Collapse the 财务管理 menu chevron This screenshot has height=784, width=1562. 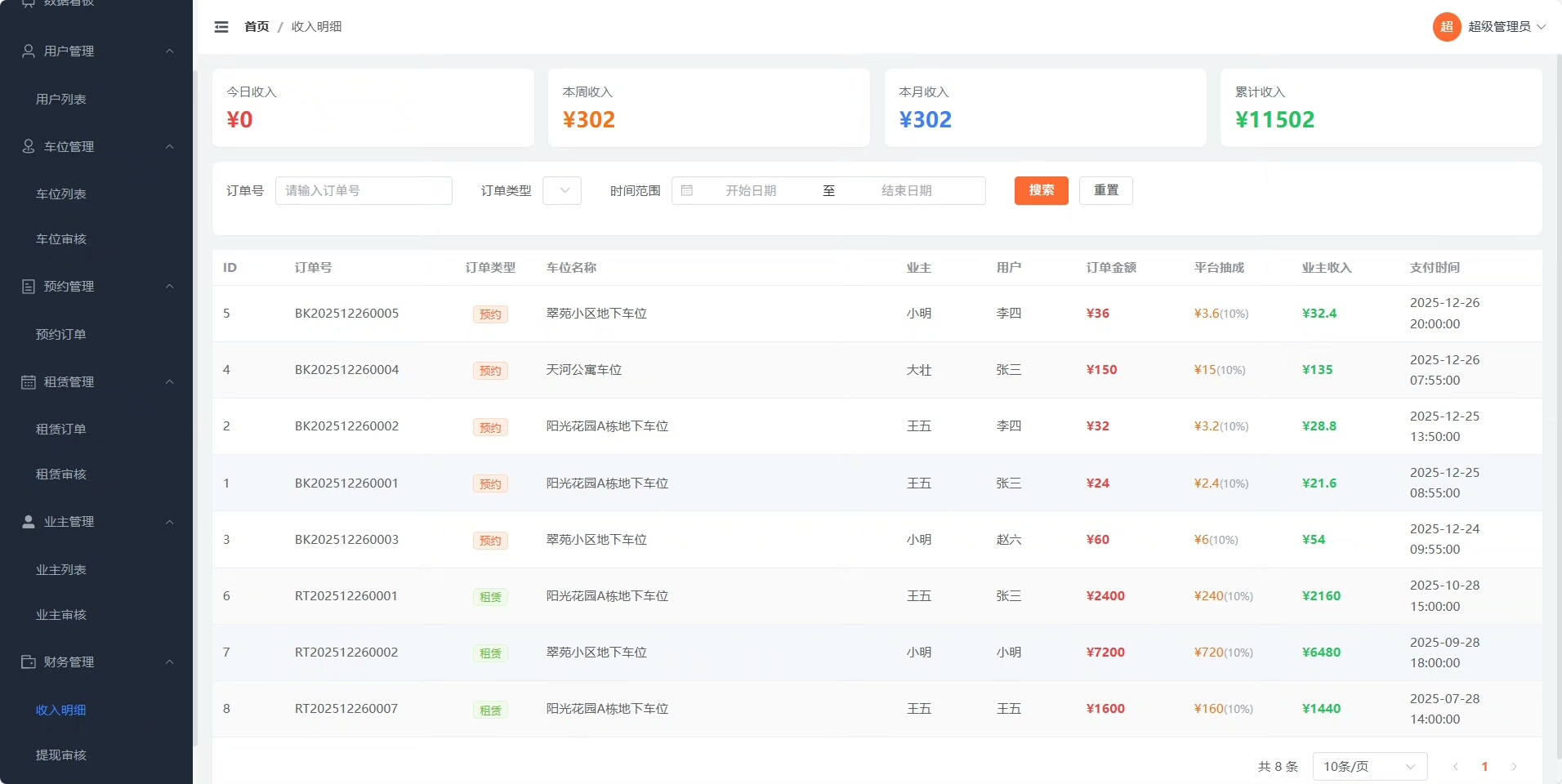tap(170, 661)
